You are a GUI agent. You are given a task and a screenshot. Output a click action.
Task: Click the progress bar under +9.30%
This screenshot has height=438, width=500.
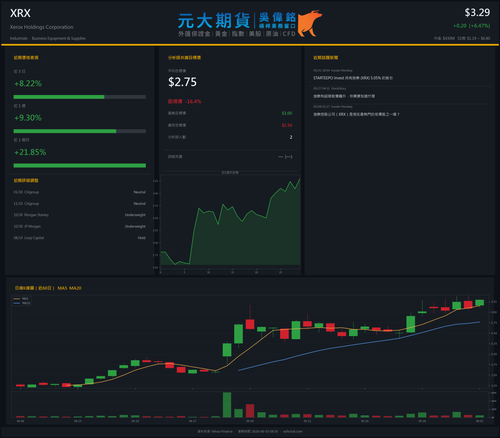tap(80, 131)
